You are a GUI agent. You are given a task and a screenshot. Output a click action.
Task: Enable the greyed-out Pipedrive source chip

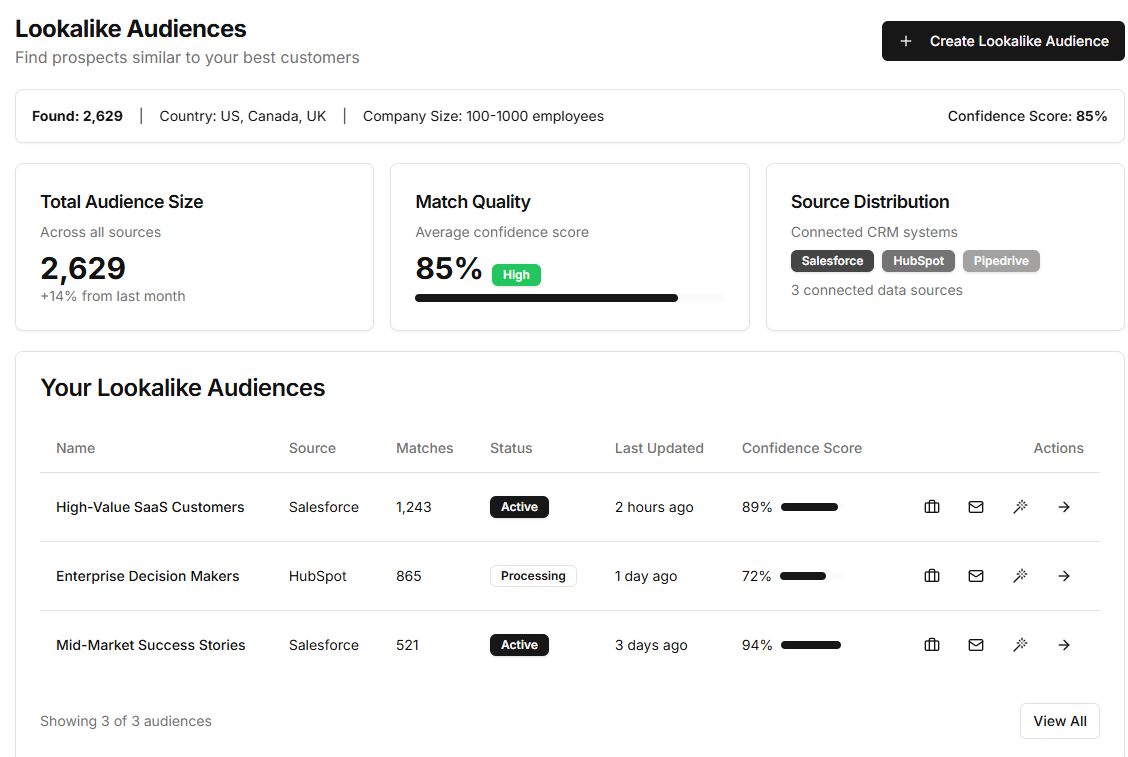[x=1001, y=261]
